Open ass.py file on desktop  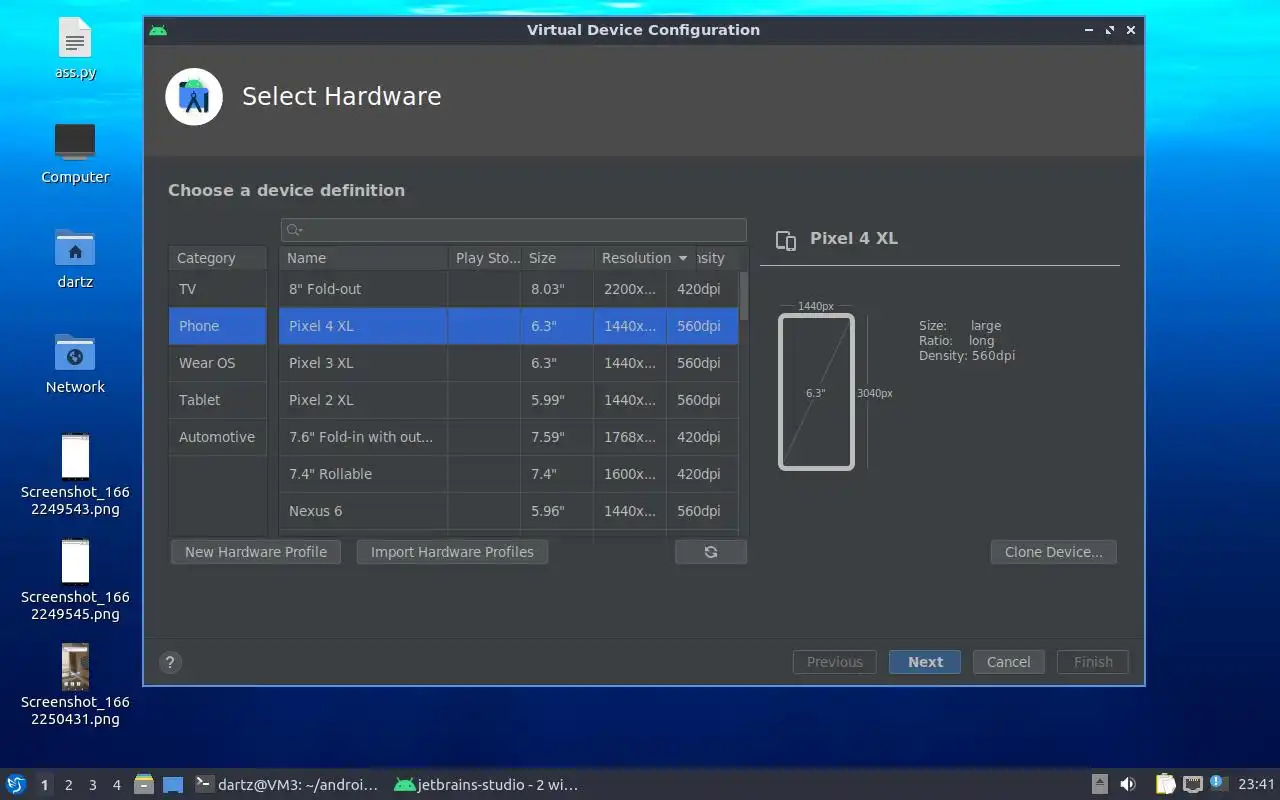point(75,50)
